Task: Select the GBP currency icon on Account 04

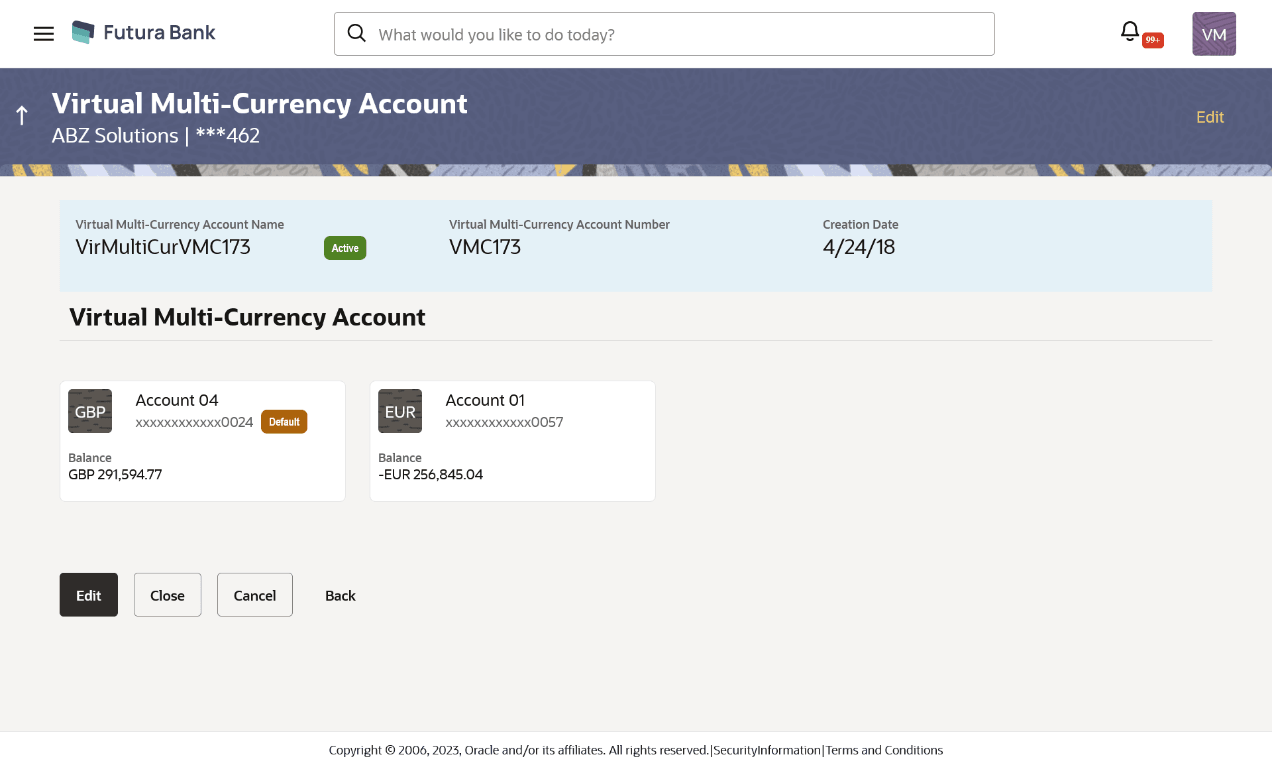Action: point(90,411)
